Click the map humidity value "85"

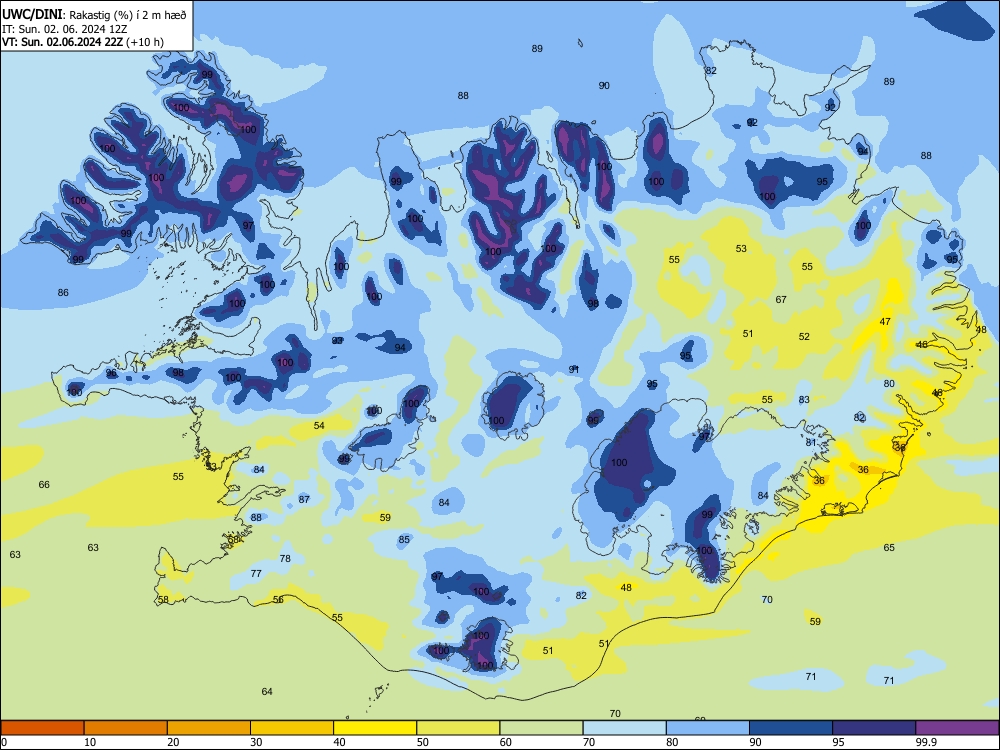404,540
